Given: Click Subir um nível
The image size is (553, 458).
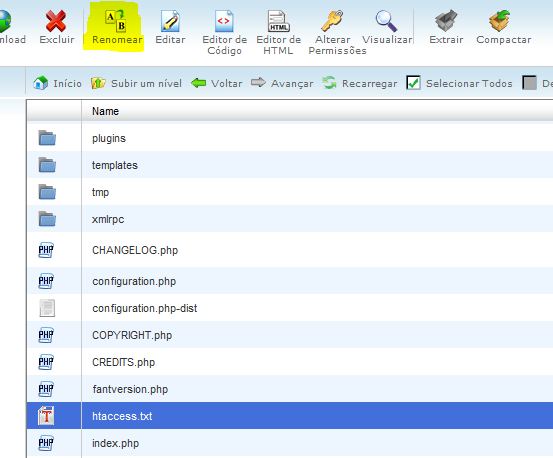Looking at the screenshot, I should (136, 83).
